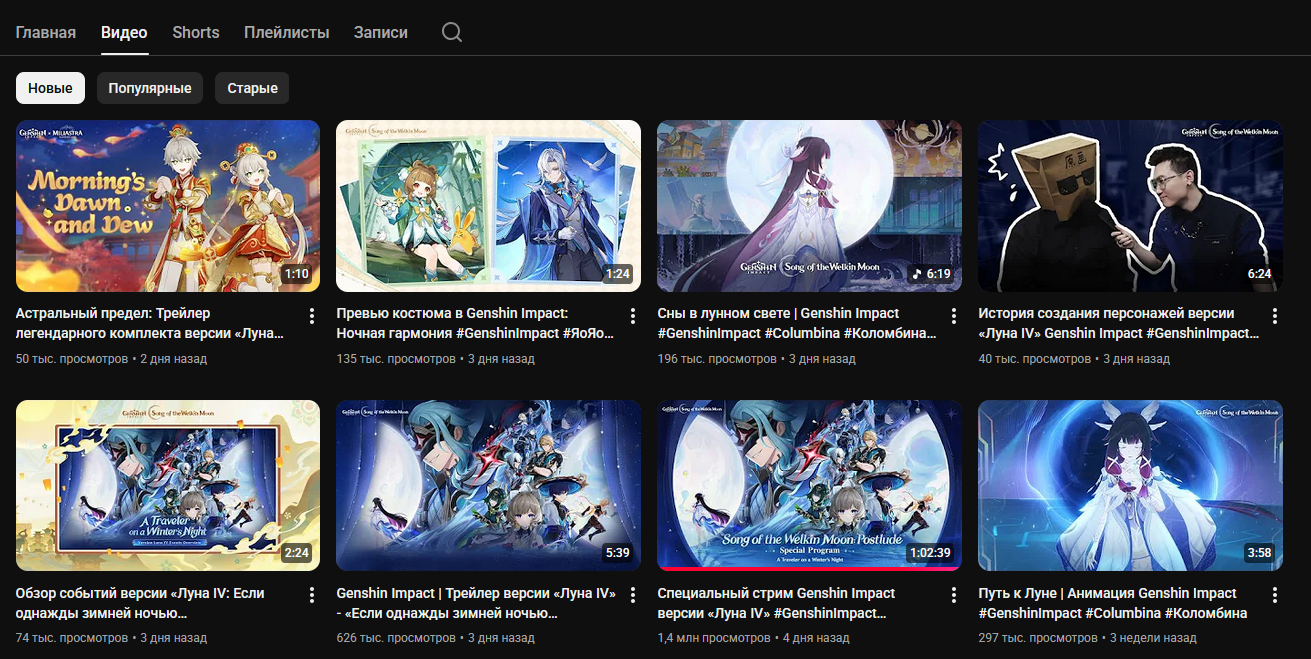The image size is (1311, 659).
Task: Open more options for Трейлер версии «Луна IV» video
Action: tap(633, 595)
